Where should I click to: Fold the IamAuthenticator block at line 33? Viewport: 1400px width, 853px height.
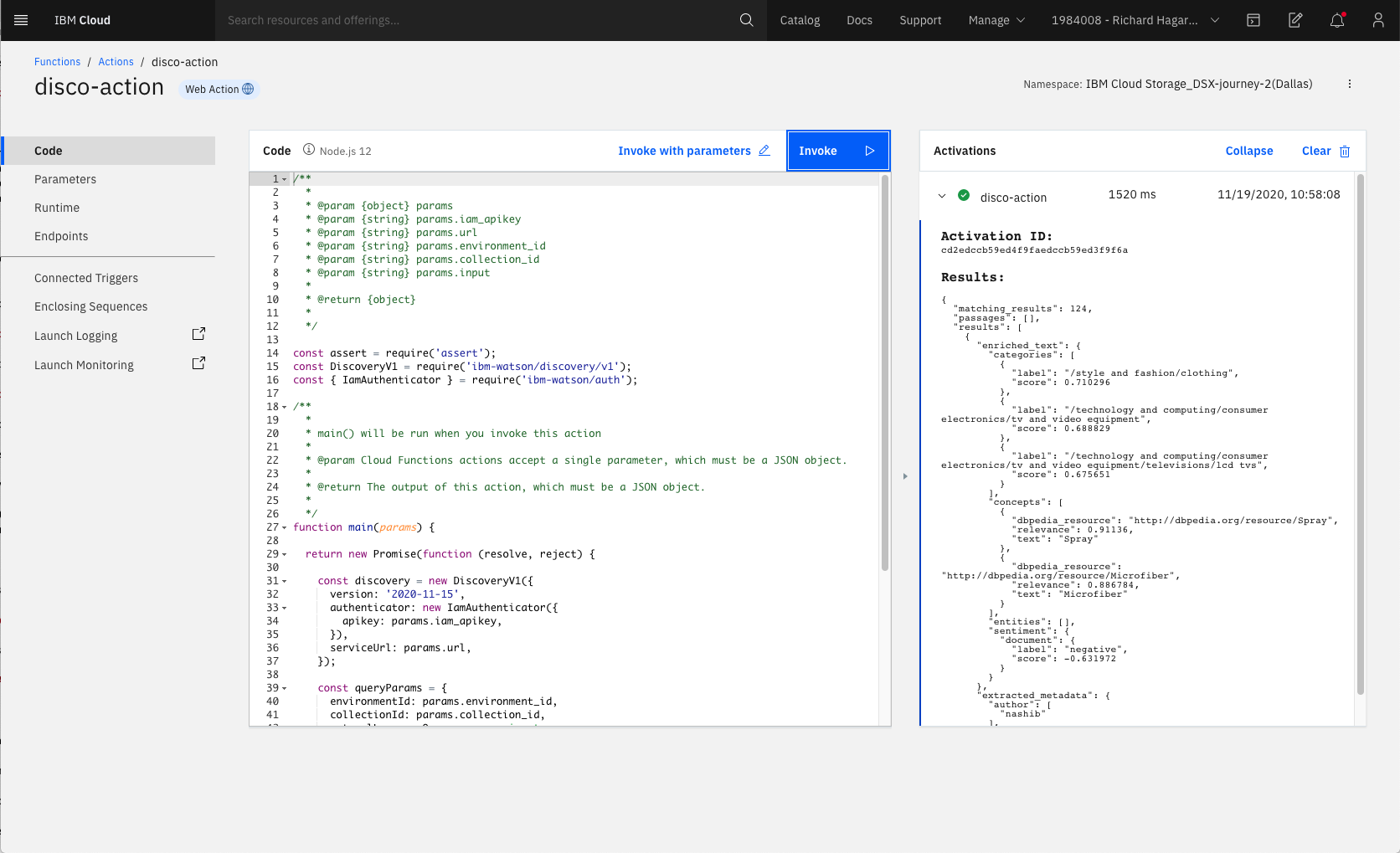click(285, 608)
